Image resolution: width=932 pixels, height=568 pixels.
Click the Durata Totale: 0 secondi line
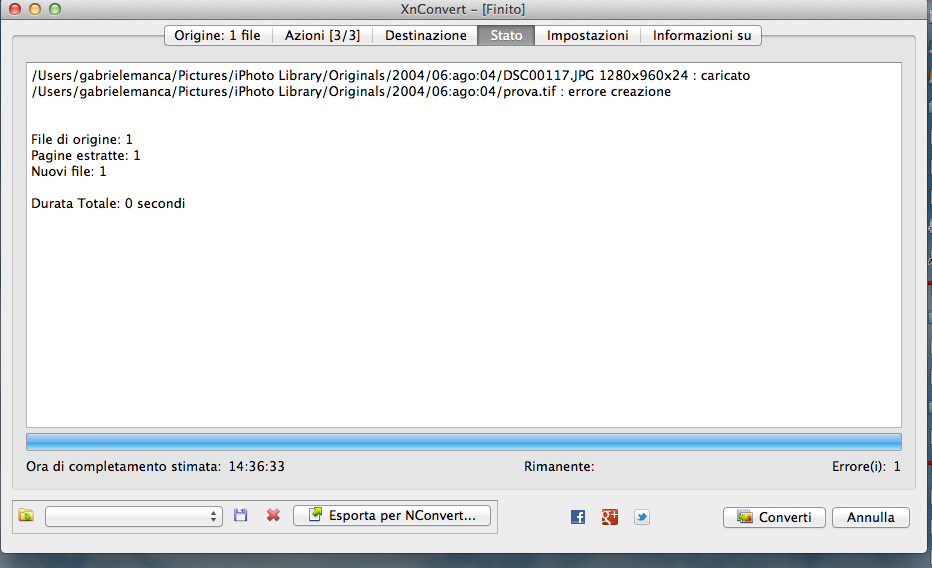(108, 204)
